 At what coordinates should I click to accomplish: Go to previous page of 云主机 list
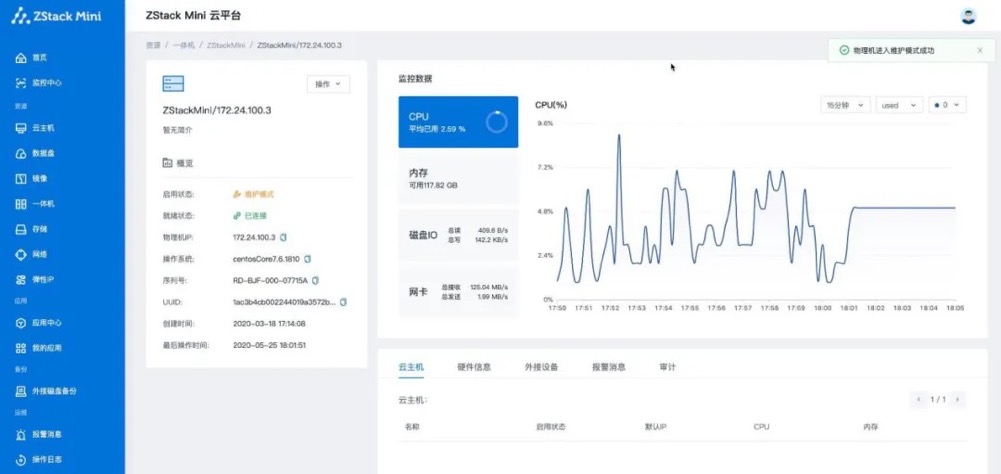(919, 400)
